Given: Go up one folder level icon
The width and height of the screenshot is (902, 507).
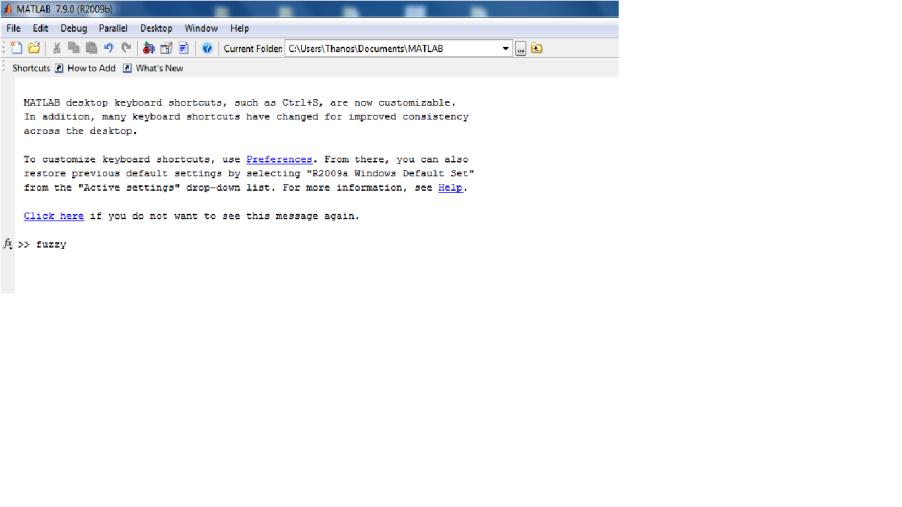Looking at the screenshot, I should (x=537, y=48).
